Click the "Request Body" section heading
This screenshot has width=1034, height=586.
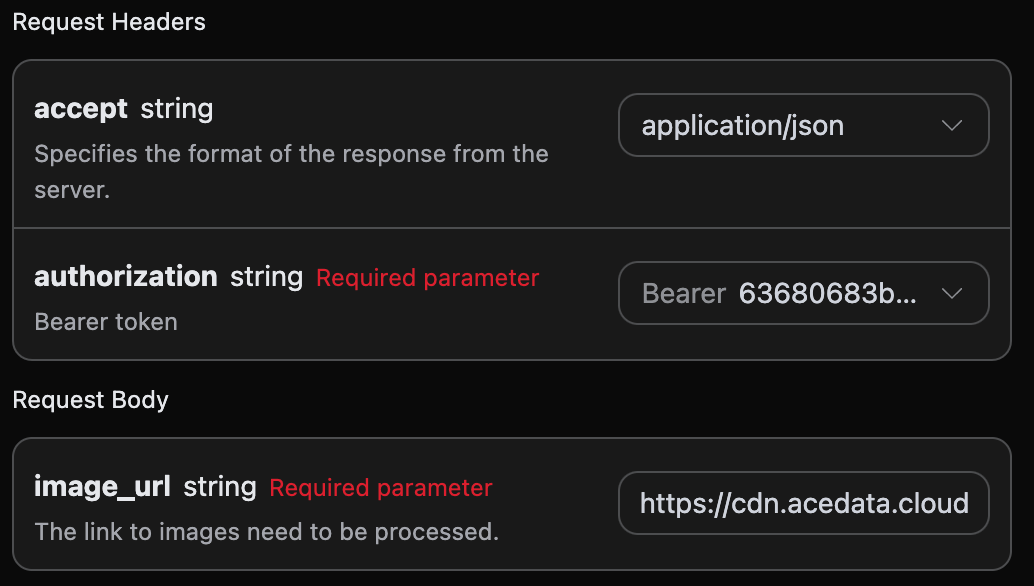[x=91, y=400]
